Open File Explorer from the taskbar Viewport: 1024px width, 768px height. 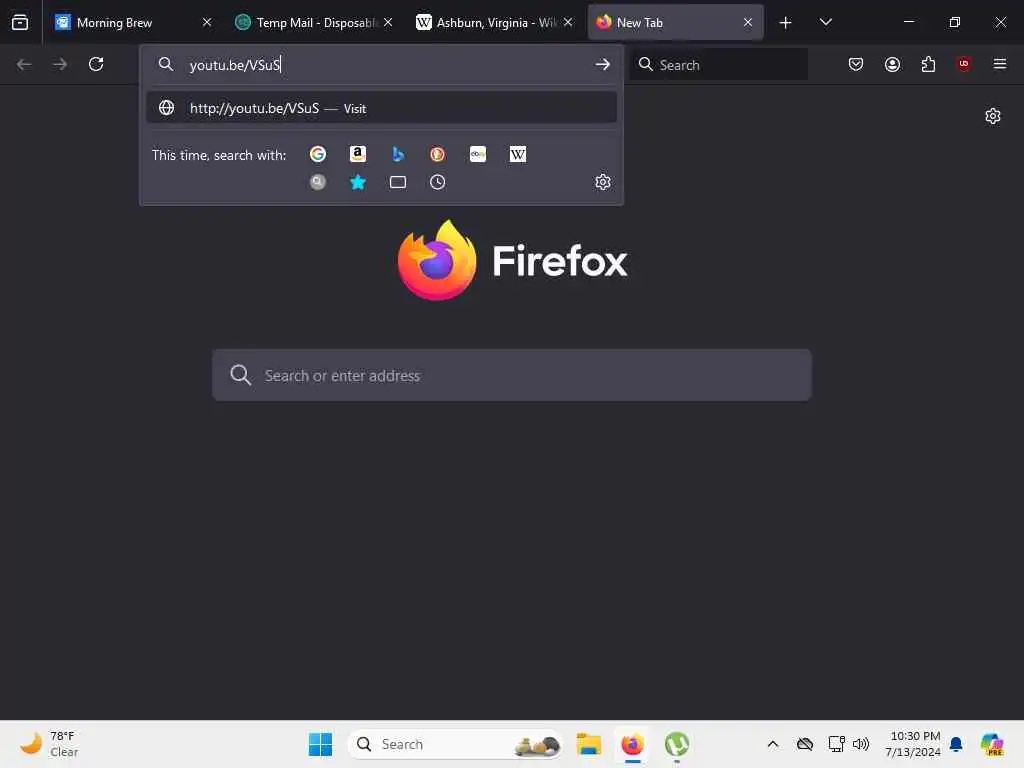(588, 744)
